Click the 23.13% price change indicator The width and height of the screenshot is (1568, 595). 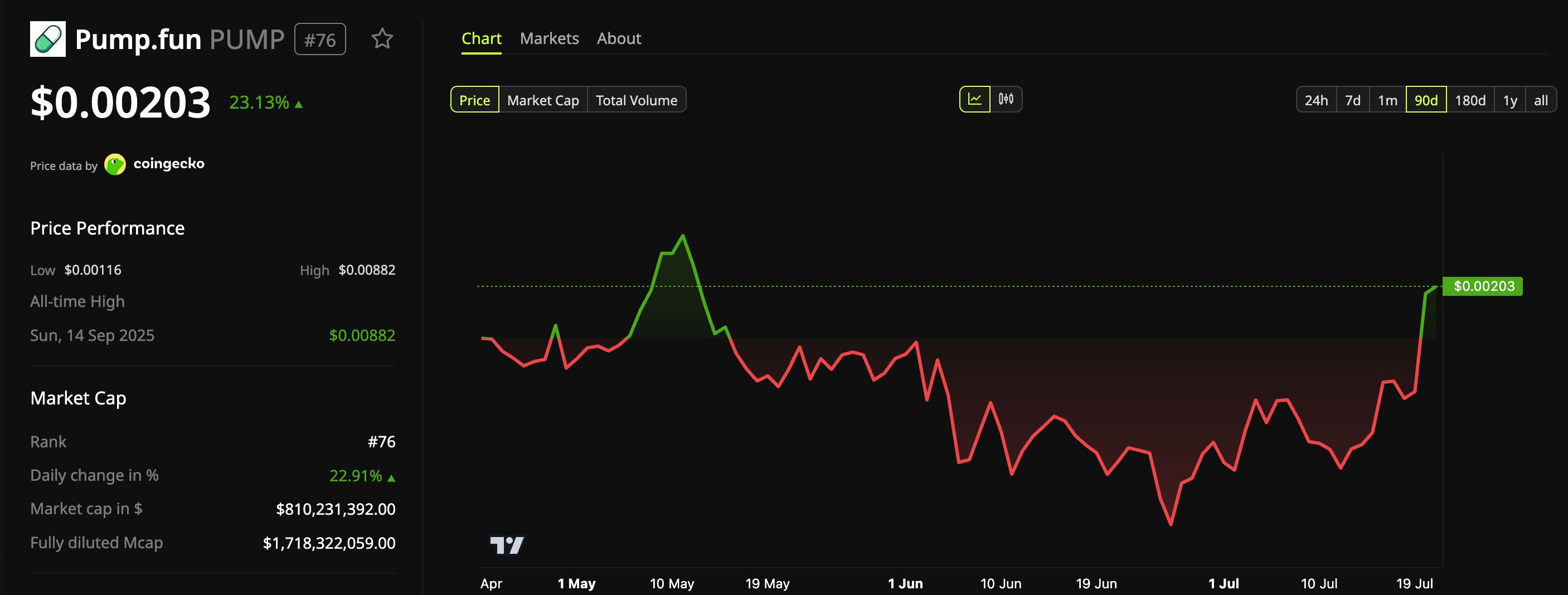[x=265, y=102]
